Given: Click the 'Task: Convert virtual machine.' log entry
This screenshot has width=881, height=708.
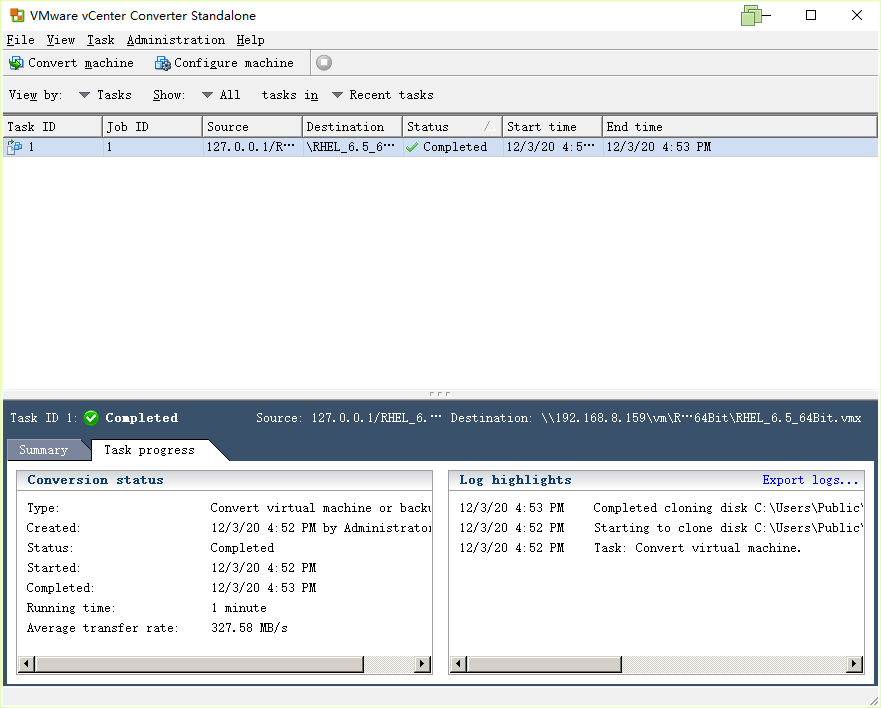Looking at the screenshot, I should pos(697,548).
